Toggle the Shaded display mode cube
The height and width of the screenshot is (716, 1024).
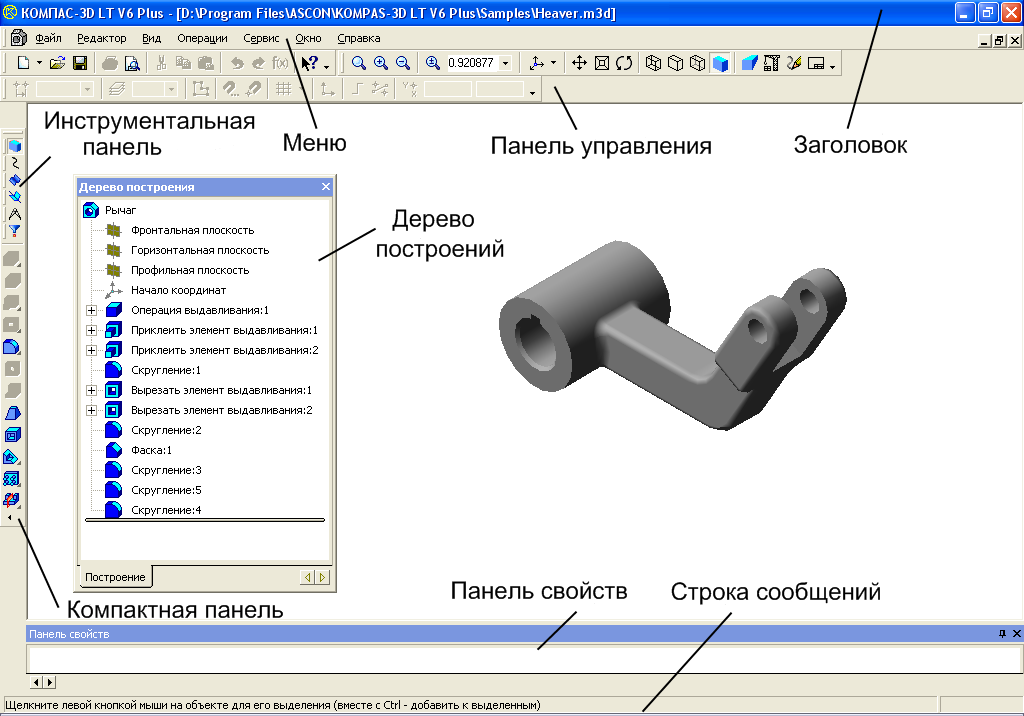pyautogui.click(x=720, y=63)
